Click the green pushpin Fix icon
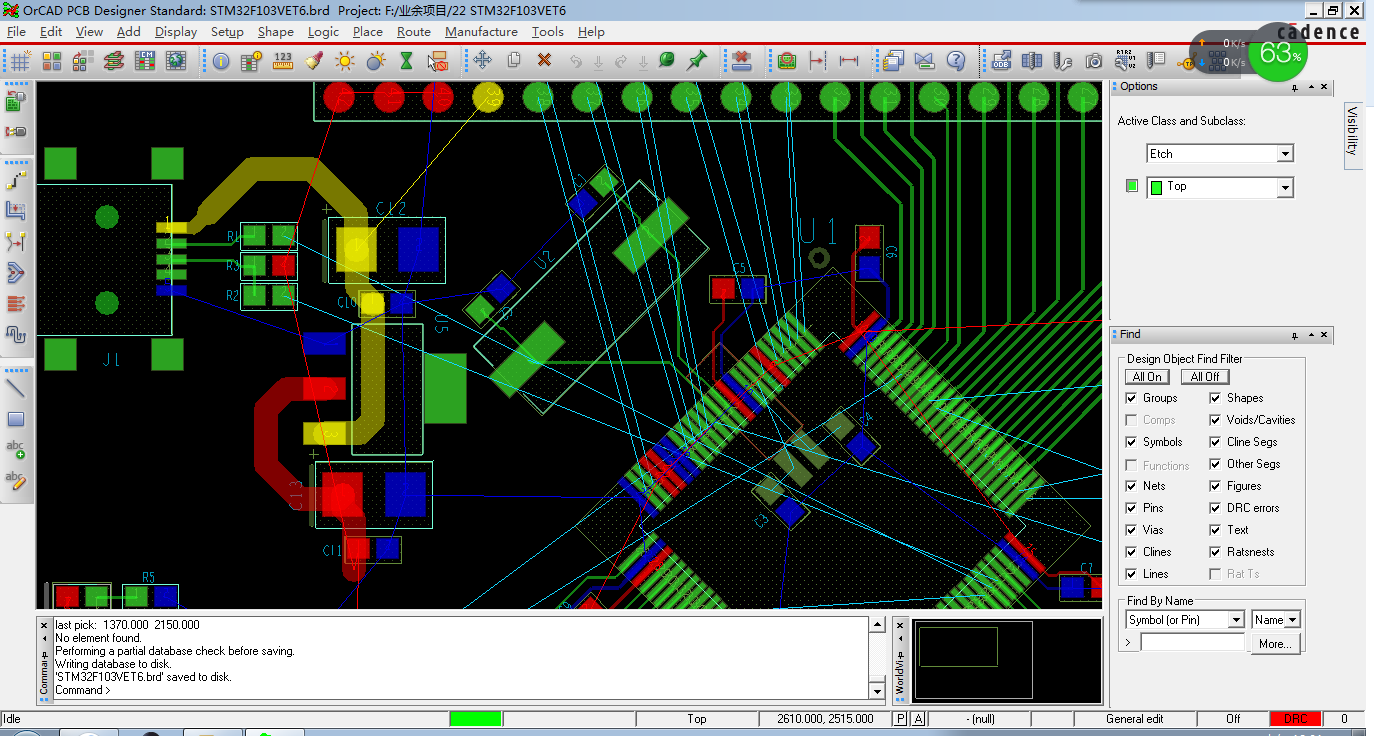Image resolution: width=1374 pixels, height=736 pixels. point(697,61)
